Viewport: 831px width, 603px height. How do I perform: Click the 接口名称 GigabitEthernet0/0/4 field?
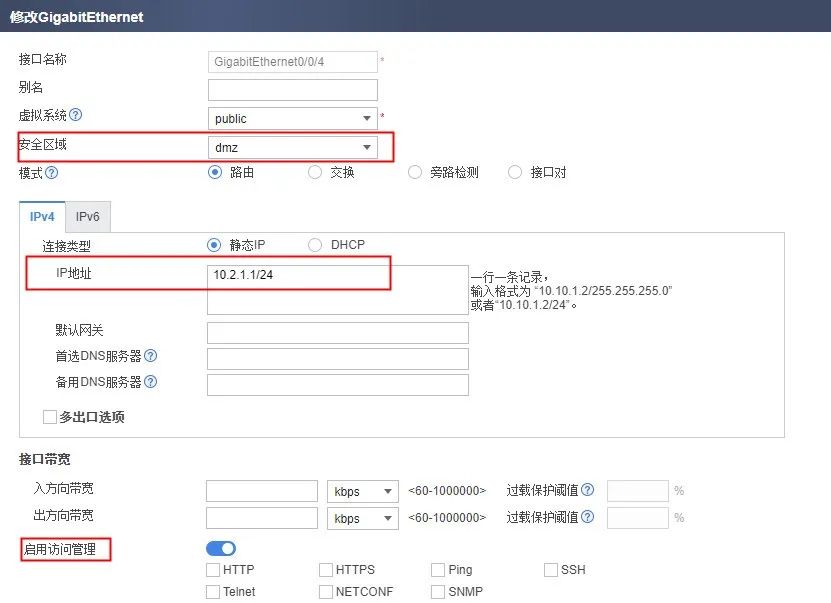click(x=293, y=61)
